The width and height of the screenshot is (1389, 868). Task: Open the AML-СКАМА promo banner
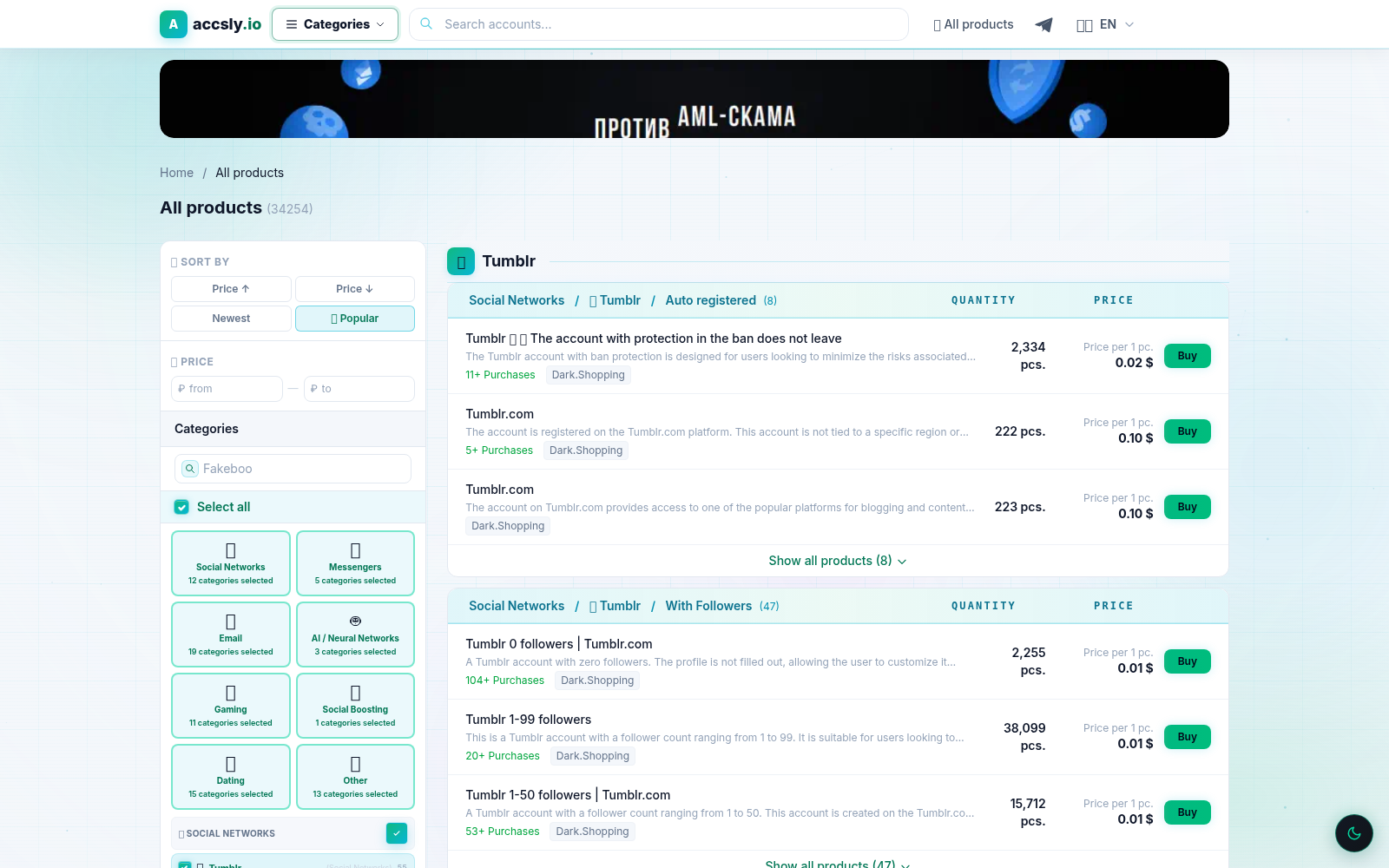tap(694, 99)
